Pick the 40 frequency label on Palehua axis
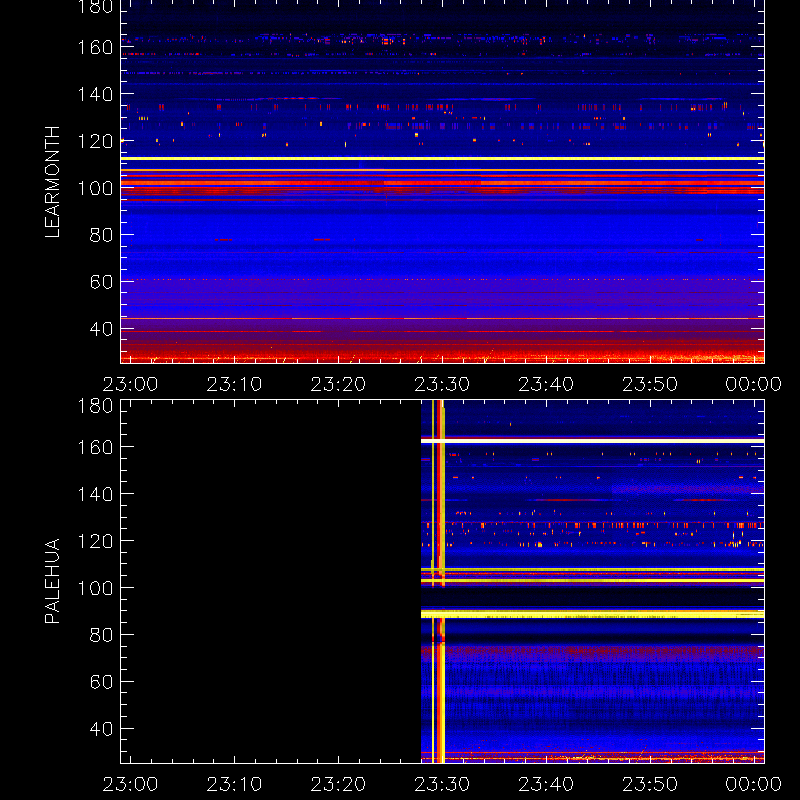 101,729
